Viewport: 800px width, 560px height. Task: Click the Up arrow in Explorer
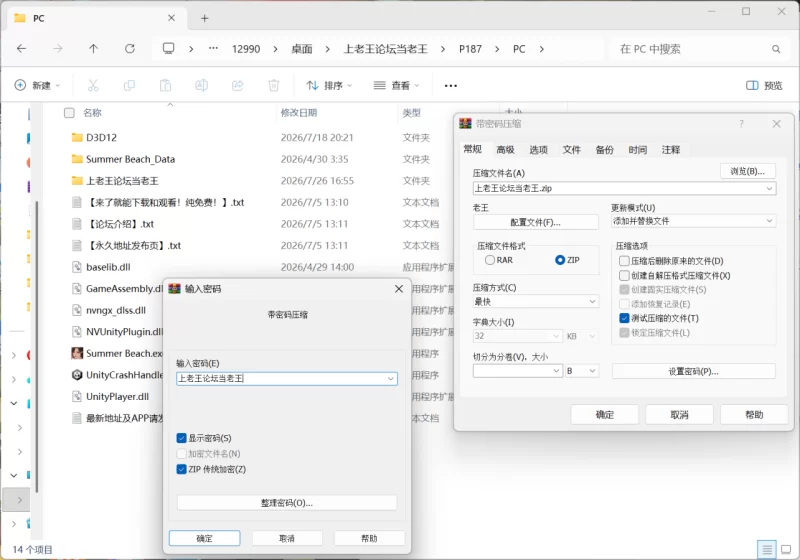point(93,48)
